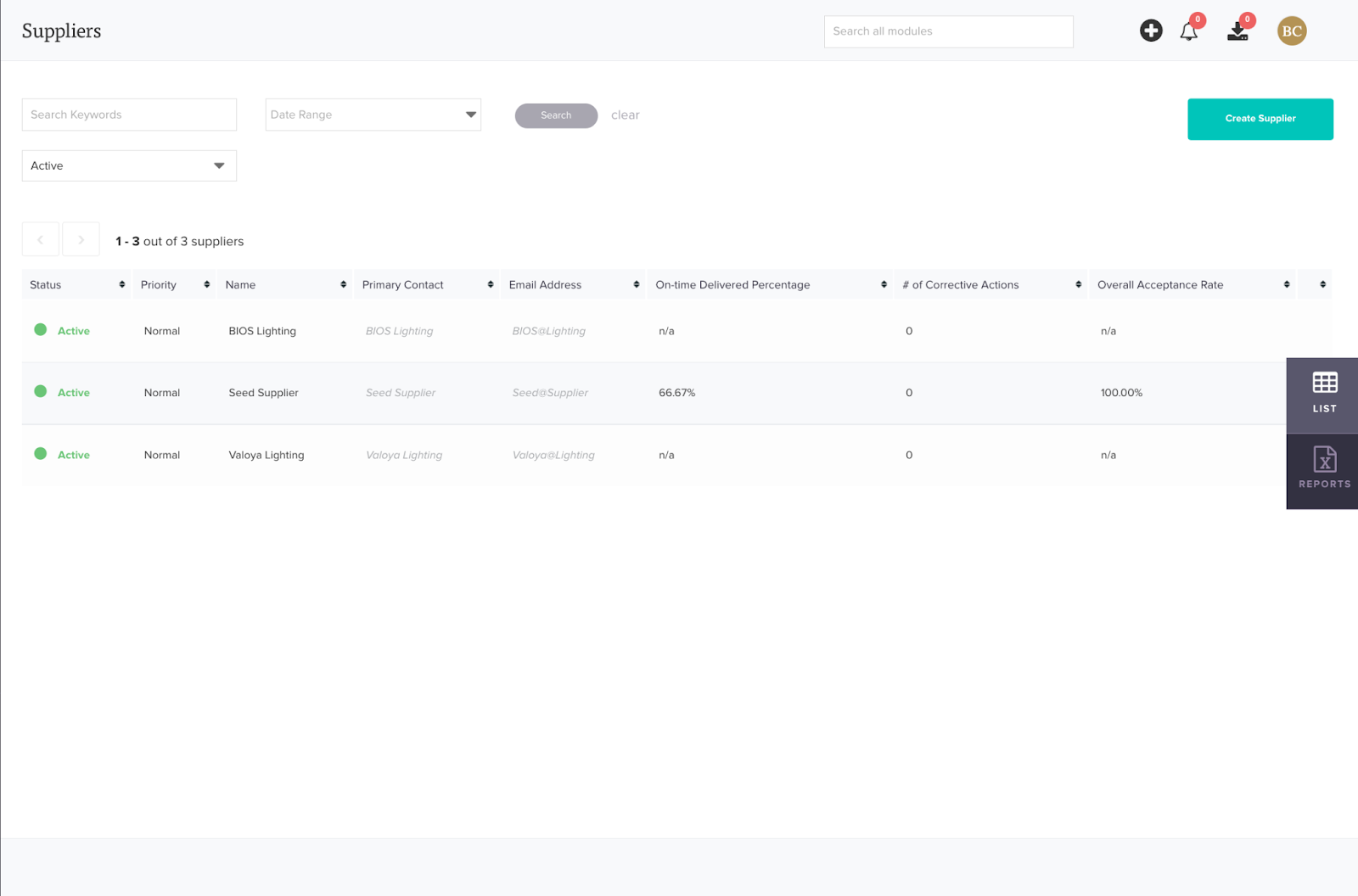The height and width of the screenshot is (896, 1358).
Task: Focus the Search all modules field
Action: [948, 31]
